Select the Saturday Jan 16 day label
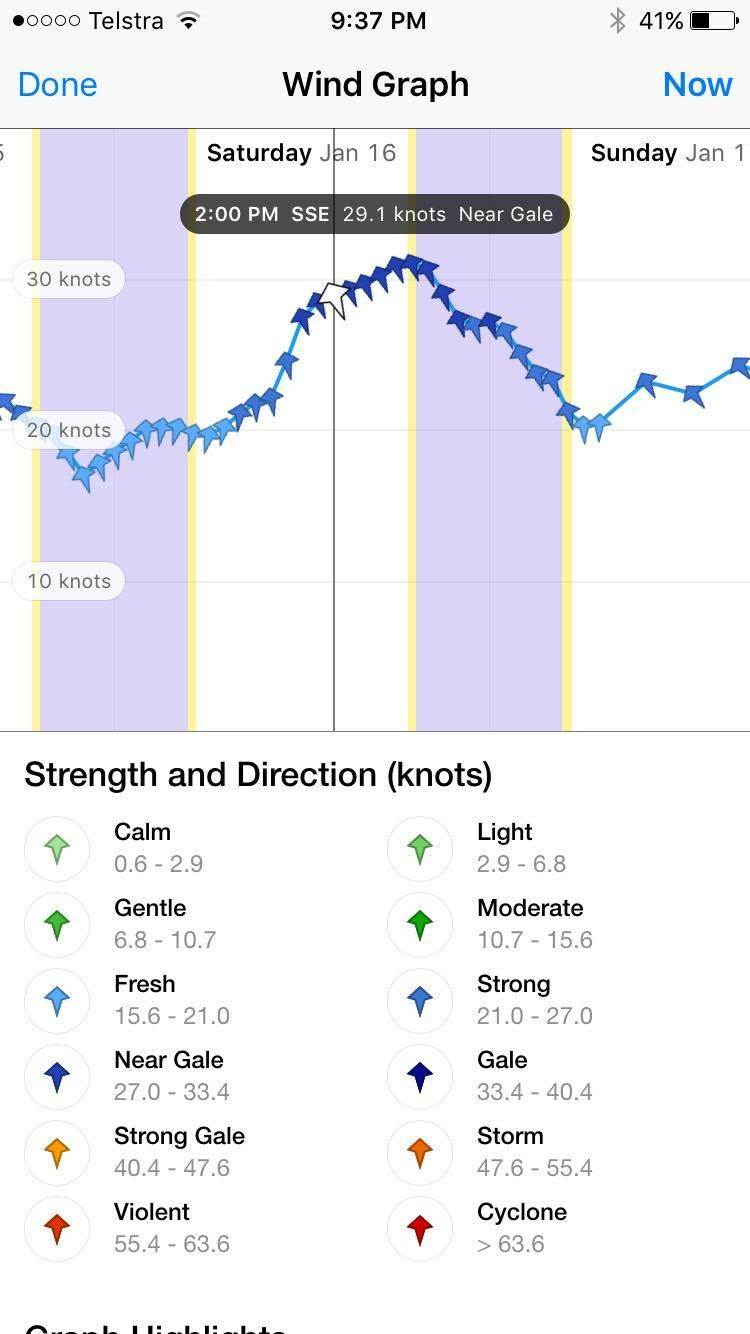750x1334 pixels. pyautogui.click(x=301, y=153)
